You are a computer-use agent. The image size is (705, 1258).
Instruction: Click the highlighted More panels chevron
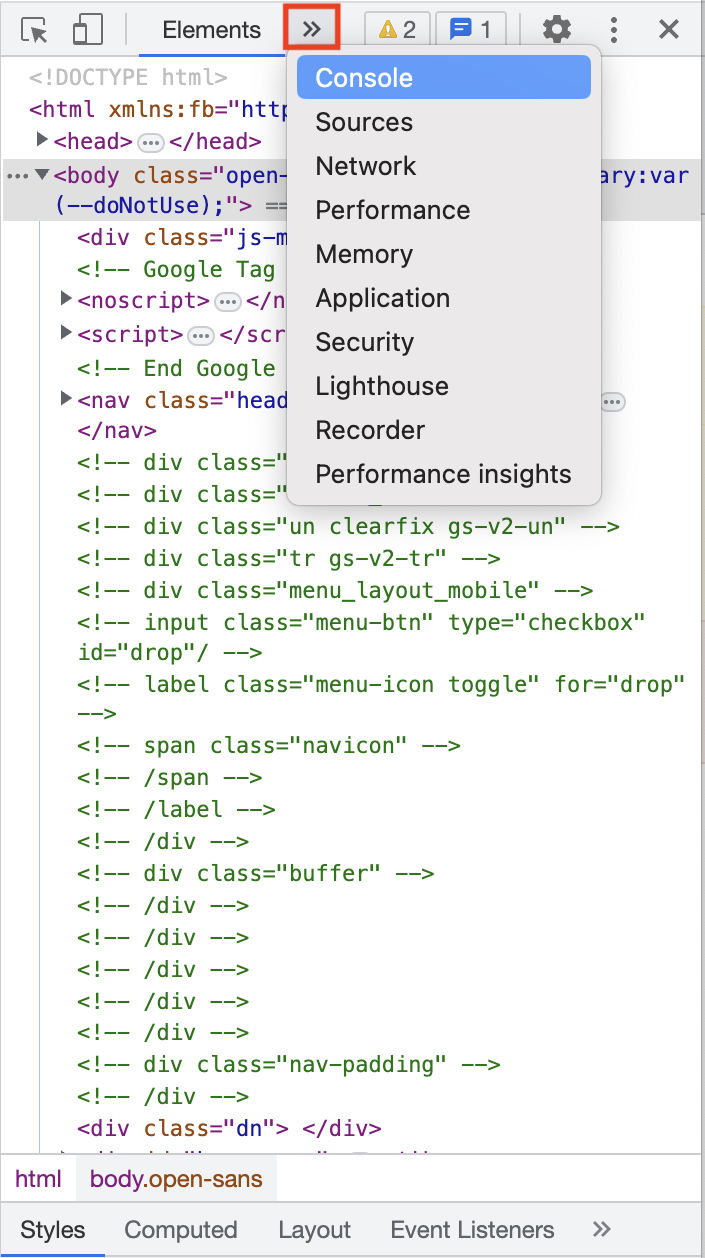(311, 28)
